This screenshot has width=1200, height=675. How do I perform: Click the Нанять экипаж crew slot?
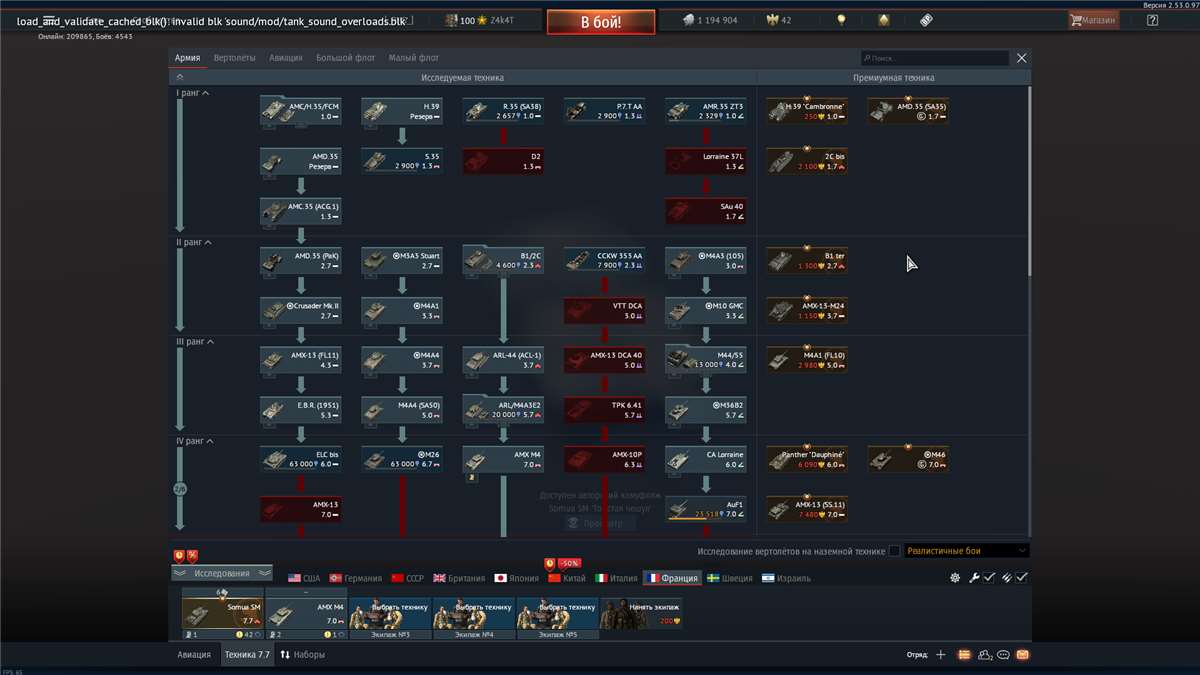[x=641, y=614]
